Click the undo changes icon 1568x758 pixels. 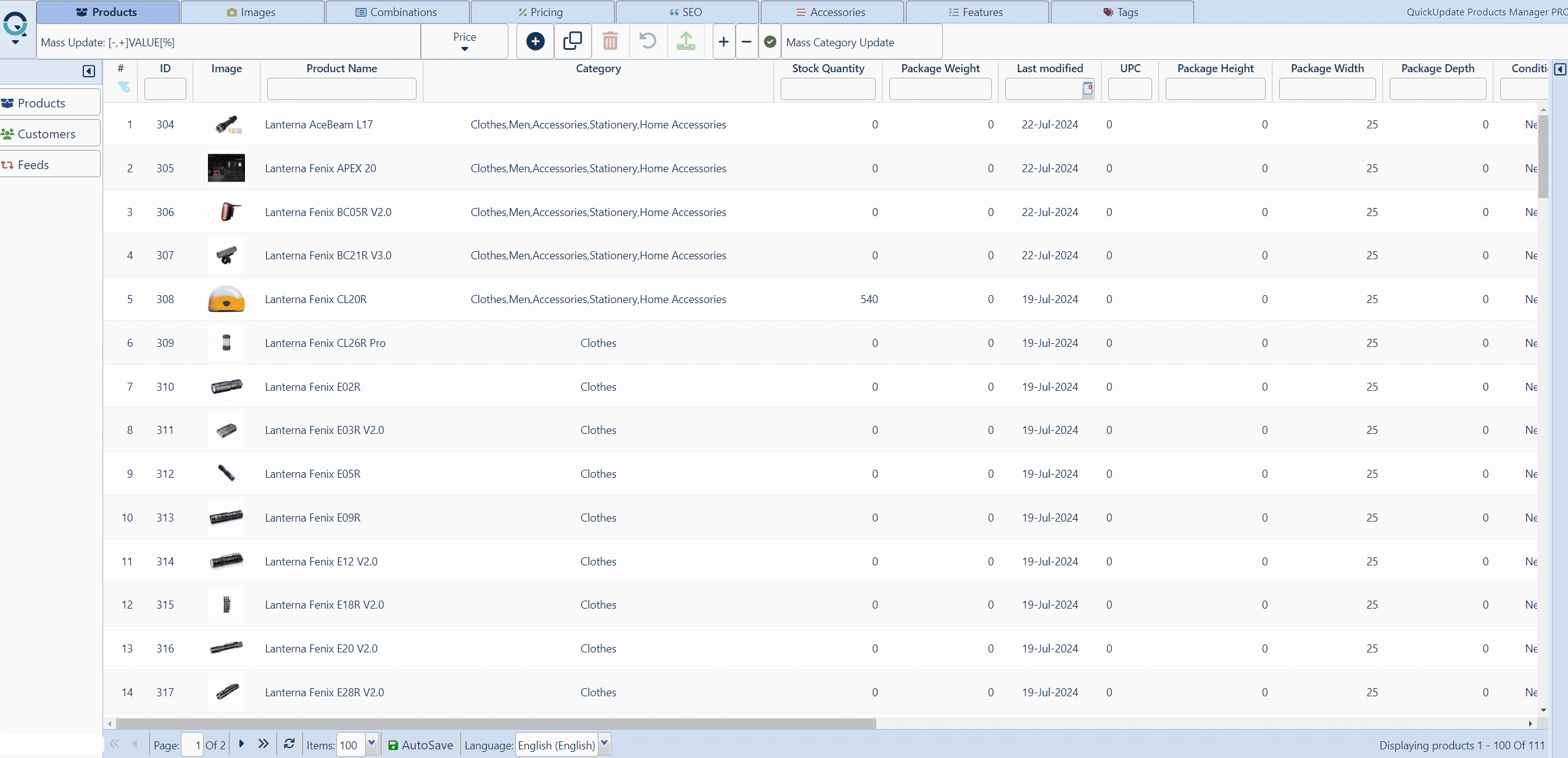click(647, 41)
